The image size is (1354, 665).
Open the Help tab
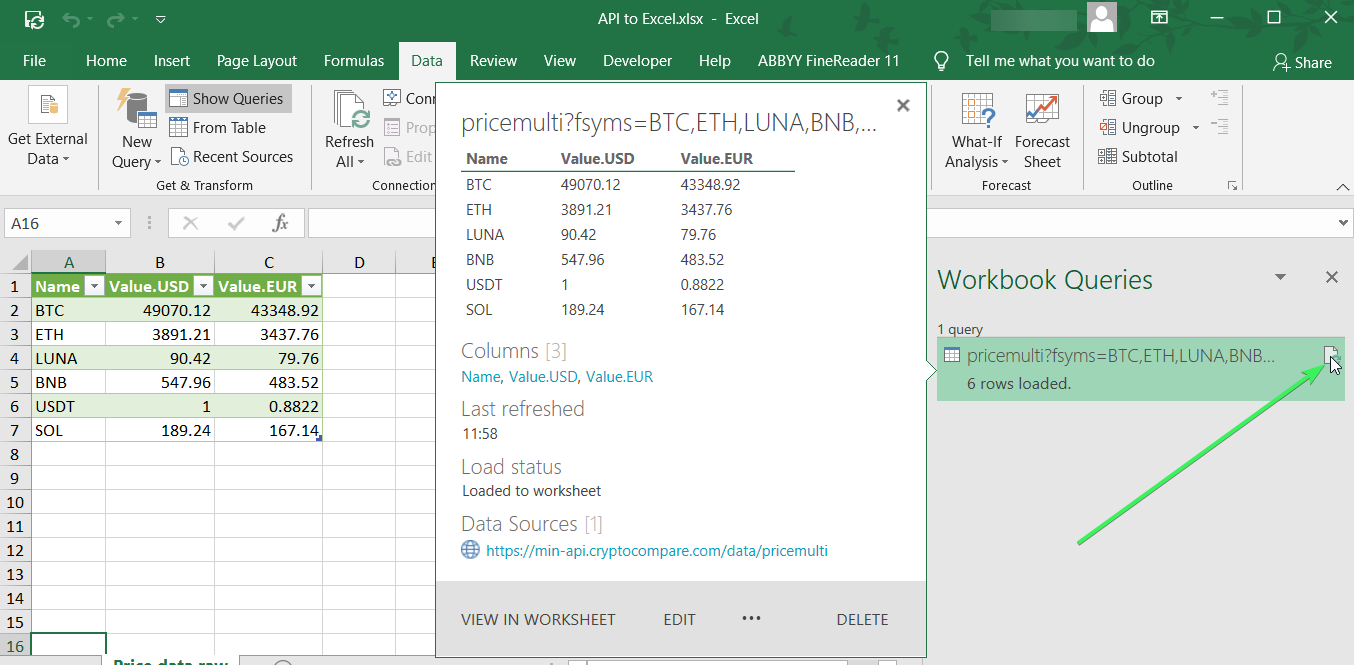point(714,61)
